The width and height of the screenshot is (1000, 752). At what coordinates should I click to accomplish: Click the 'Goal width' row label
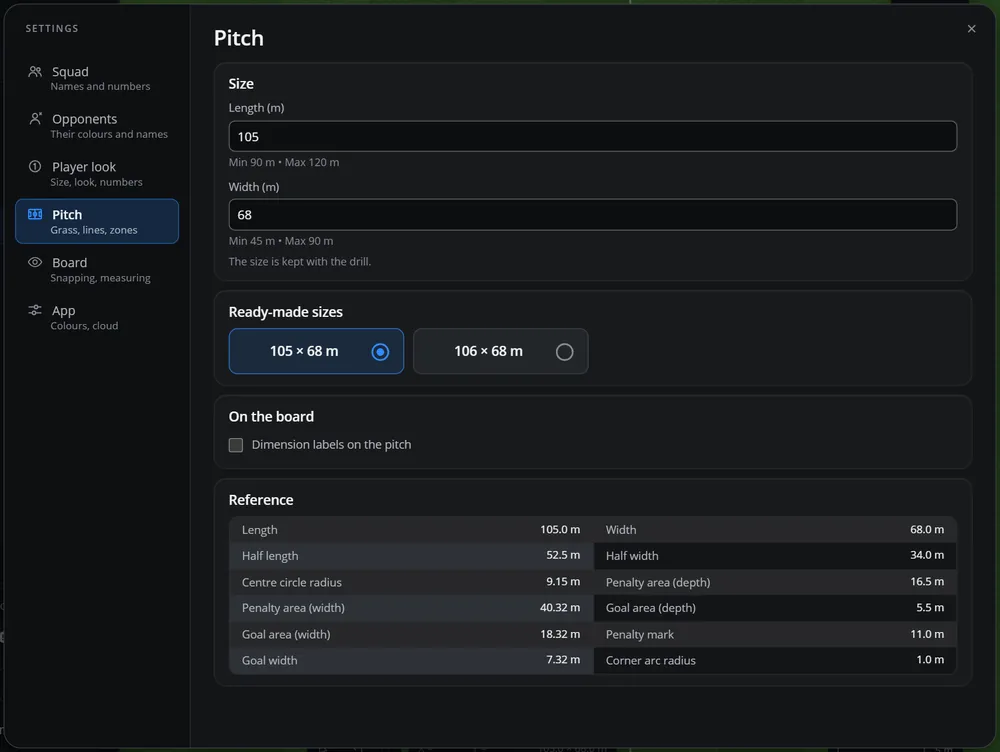pos(269,661)
